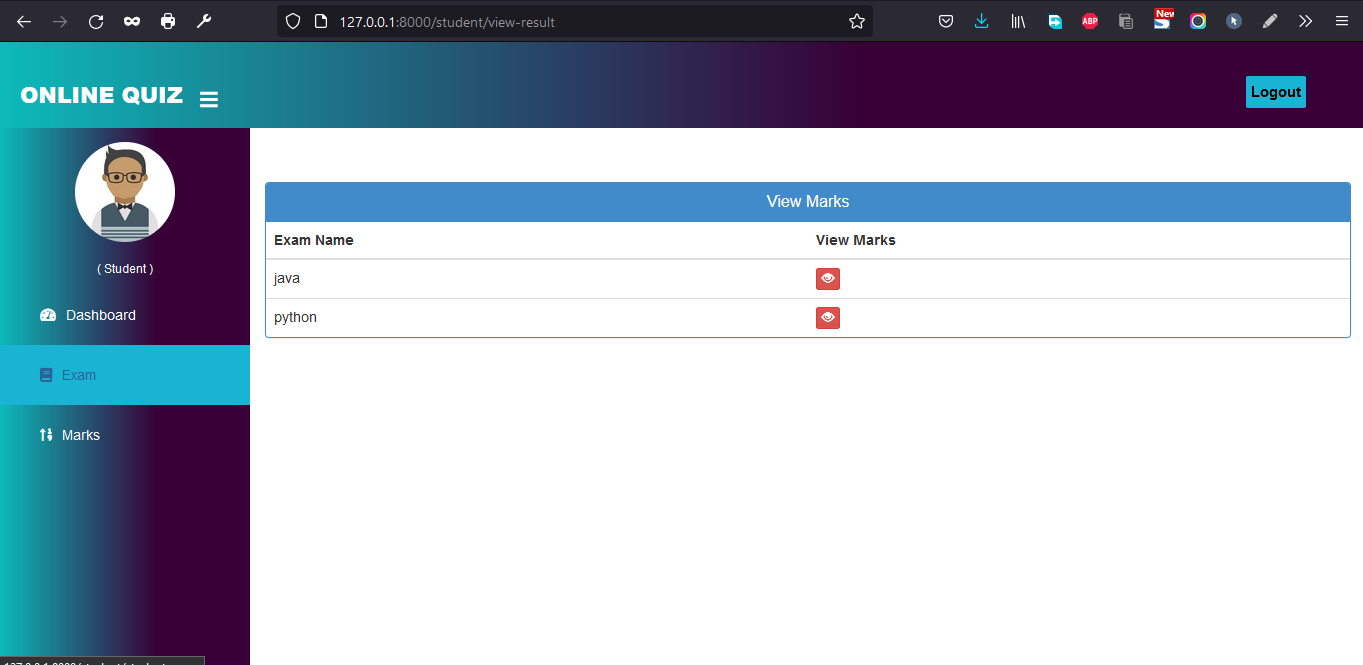Screen dimensions: 1363x665
Task: Open the browser Downloads icon
Action: [x=981, y=21]
